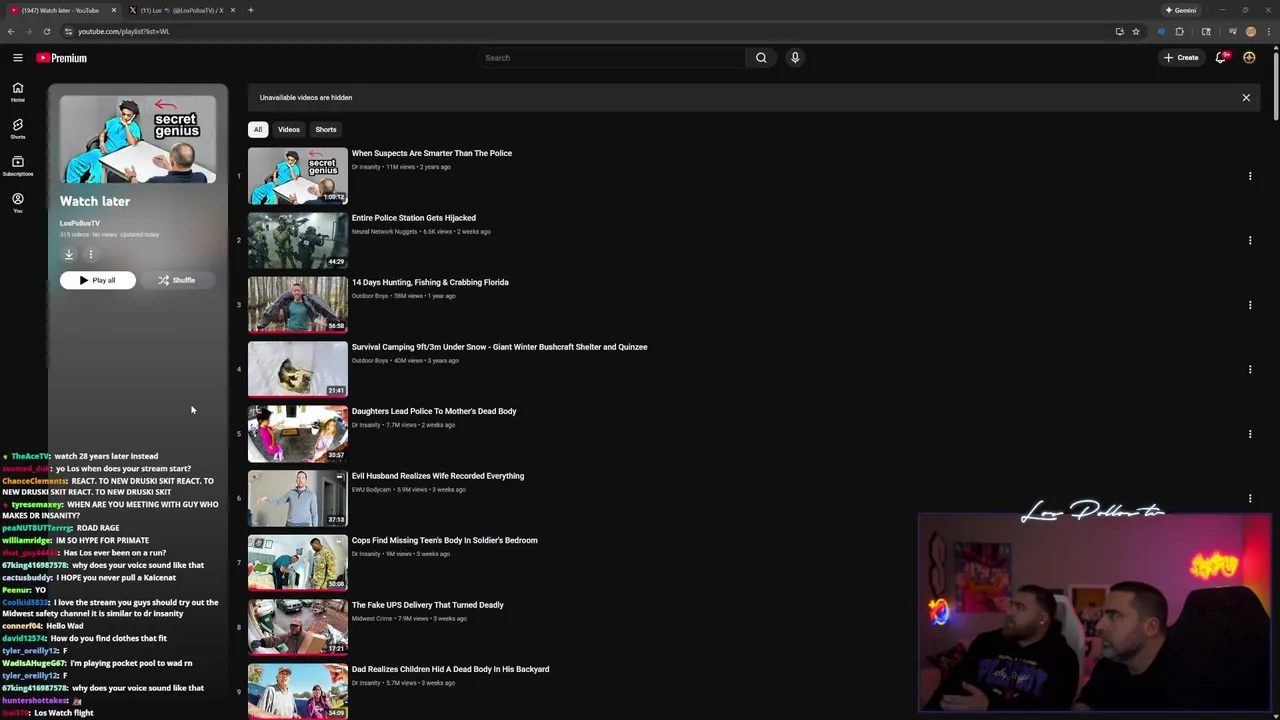Open the 14 Days Hunting video thumbnail
The image size is (1280, 720).
click(298, 305)
